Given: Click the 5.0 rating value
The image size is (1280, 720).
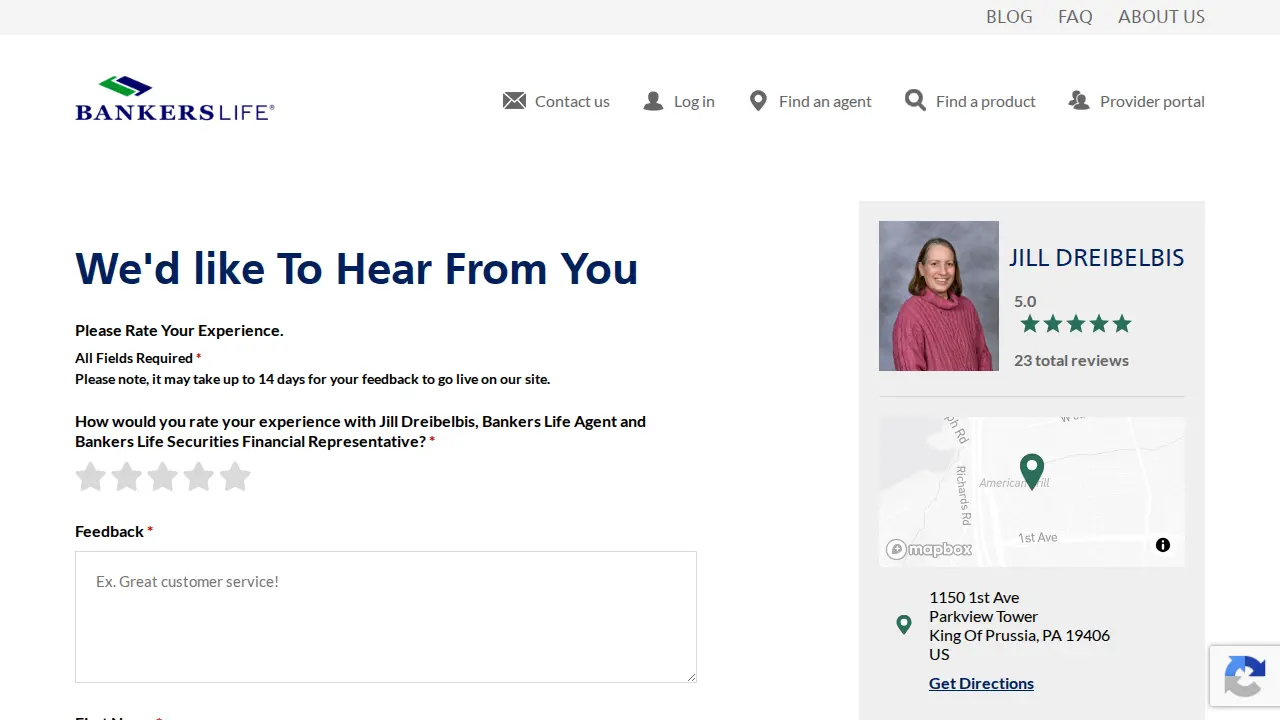Looking at the screenshot, I should click(x=1025, y=301).
